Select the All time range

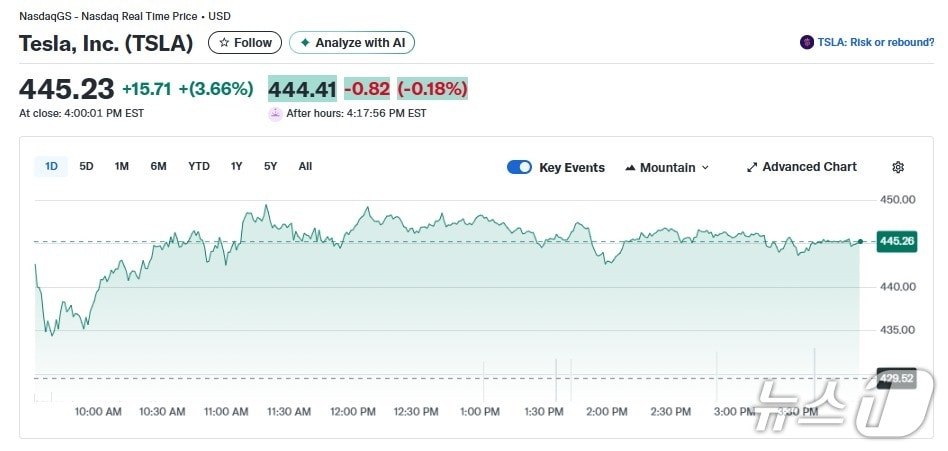305,166
